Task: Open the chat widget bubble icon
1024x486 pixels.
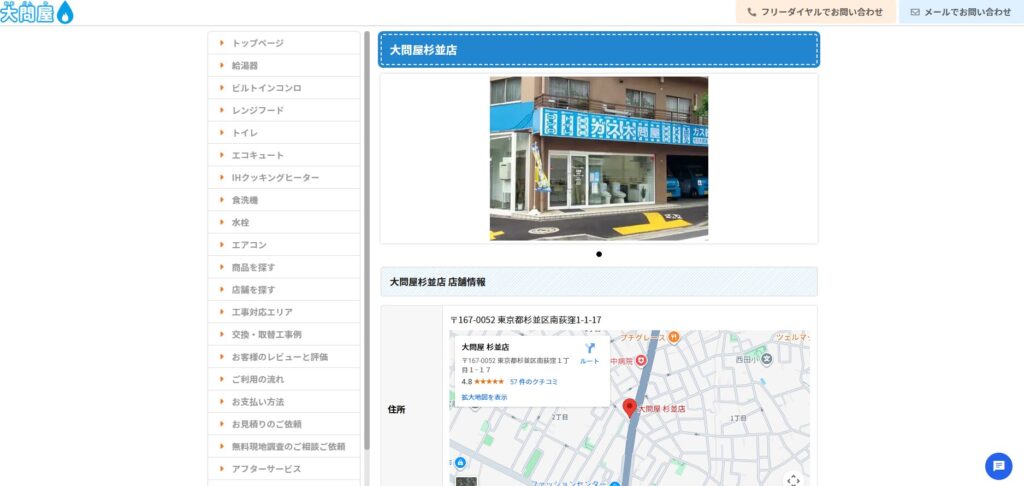Action: tap(998, 466)
